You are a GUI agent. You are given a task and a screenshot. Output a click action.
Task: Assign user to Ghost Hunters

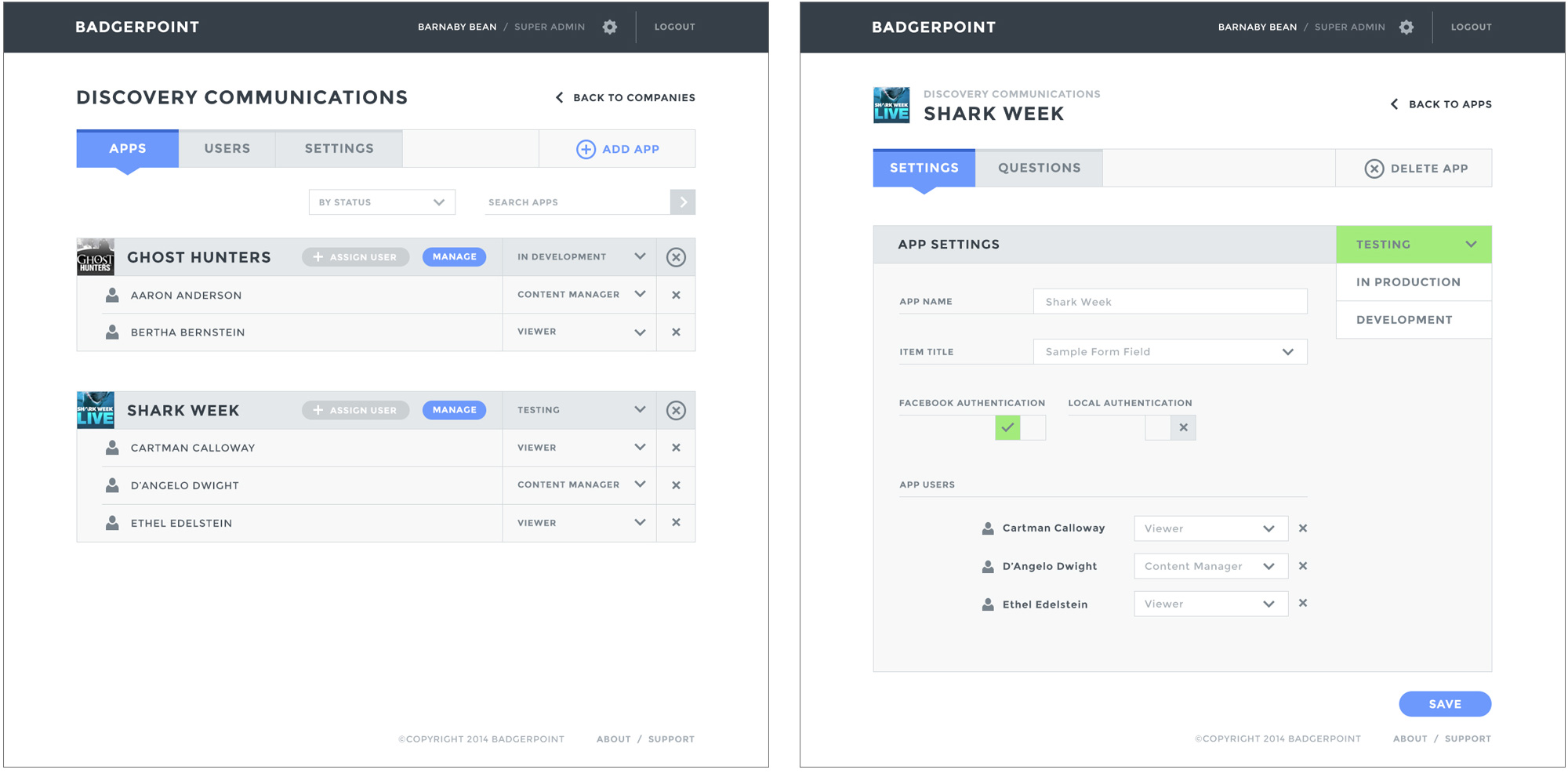click(x=356, y=257)
